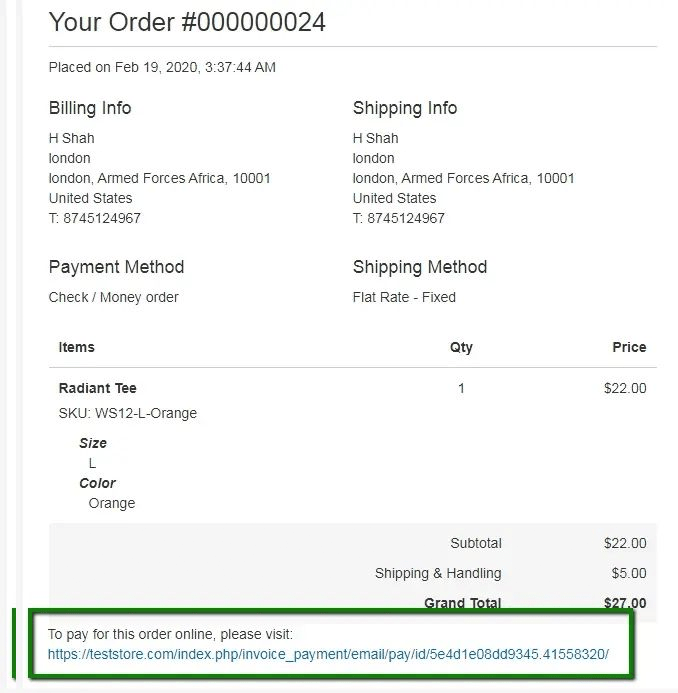Click the Orange color value
The image size is (678, 693).
(112, 503)
